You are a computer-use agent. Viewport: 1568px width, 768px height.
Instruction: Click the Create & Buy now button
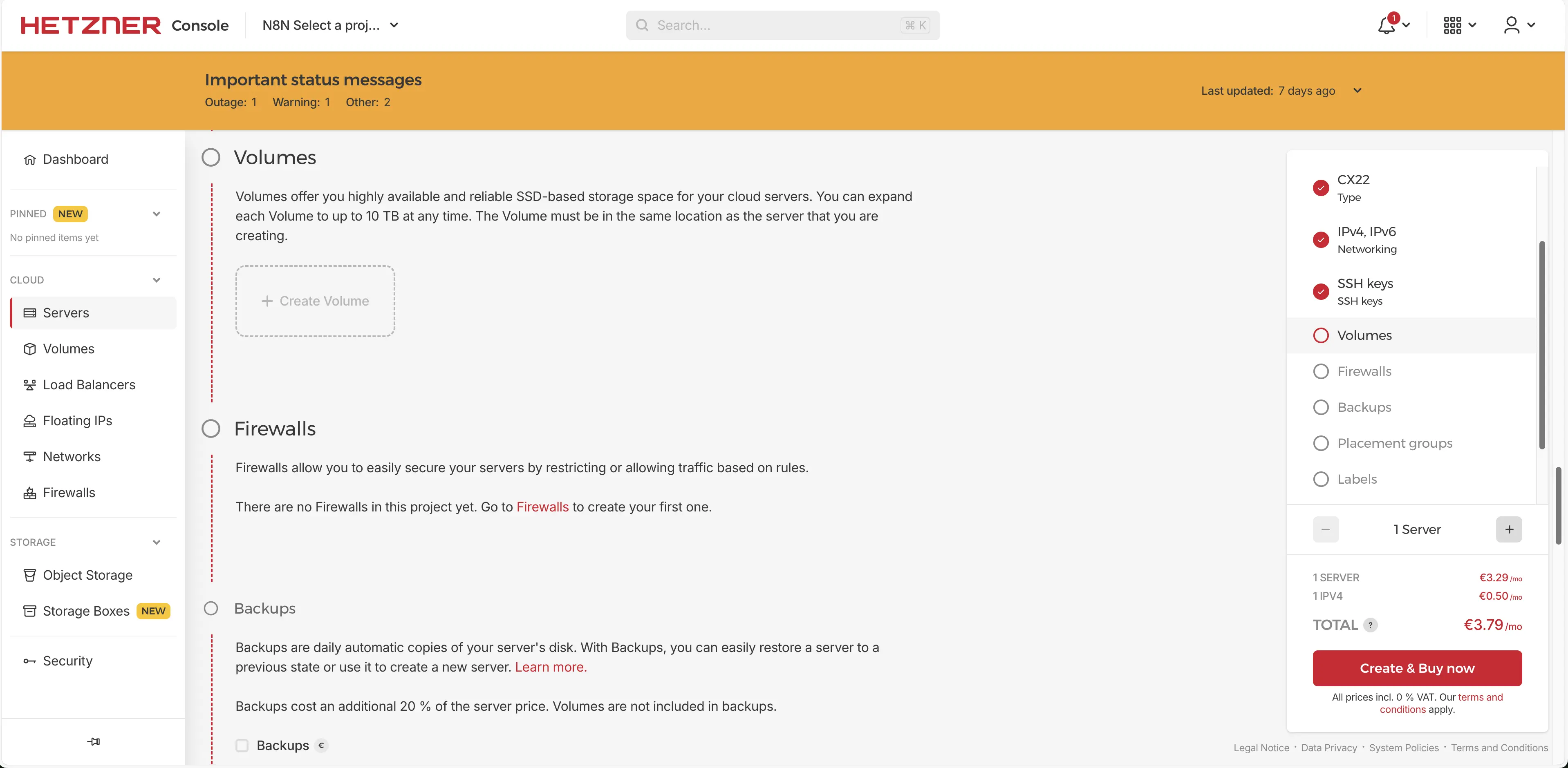[1417, 668]
